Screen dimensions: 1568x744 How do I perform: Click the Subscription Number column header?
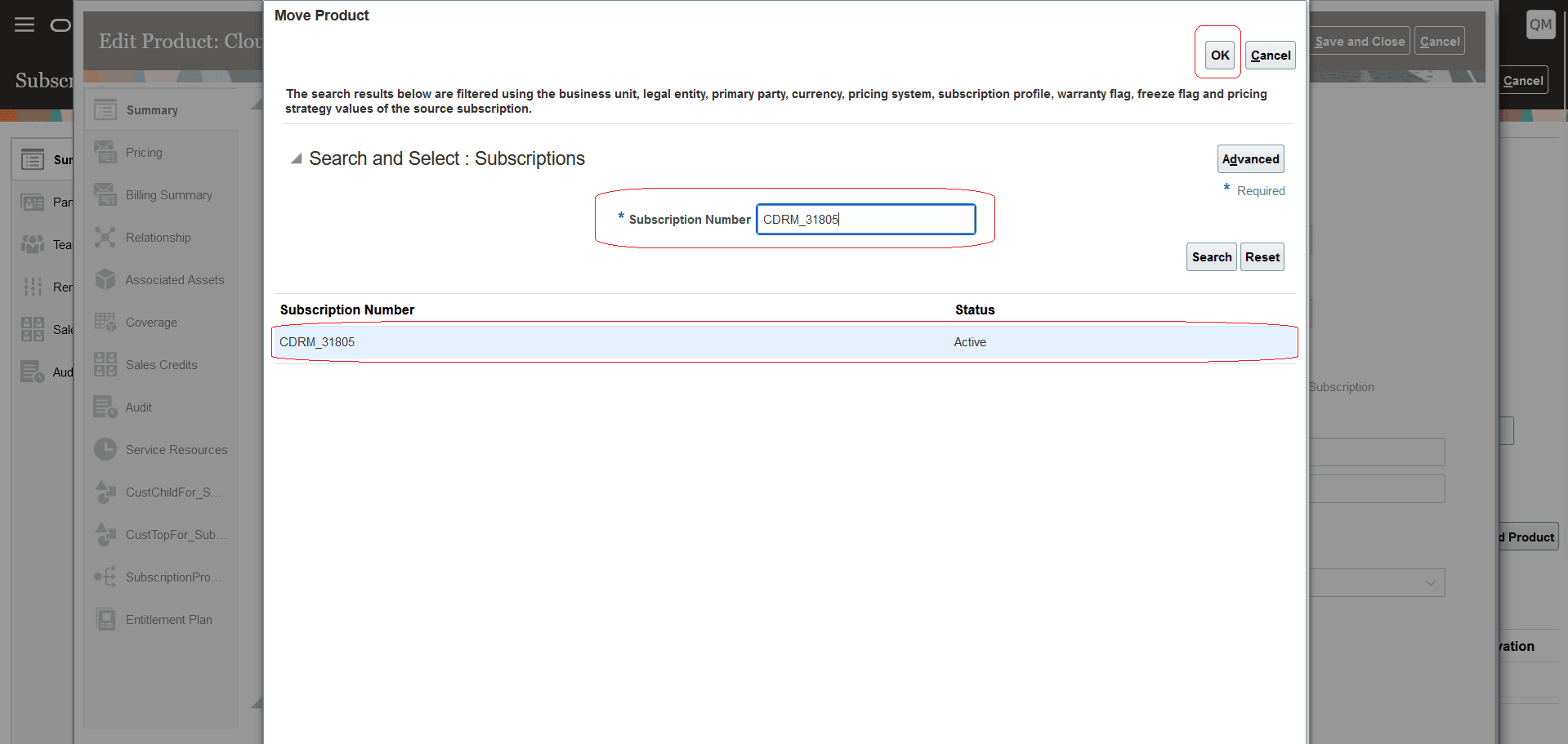tap(347, 310)
